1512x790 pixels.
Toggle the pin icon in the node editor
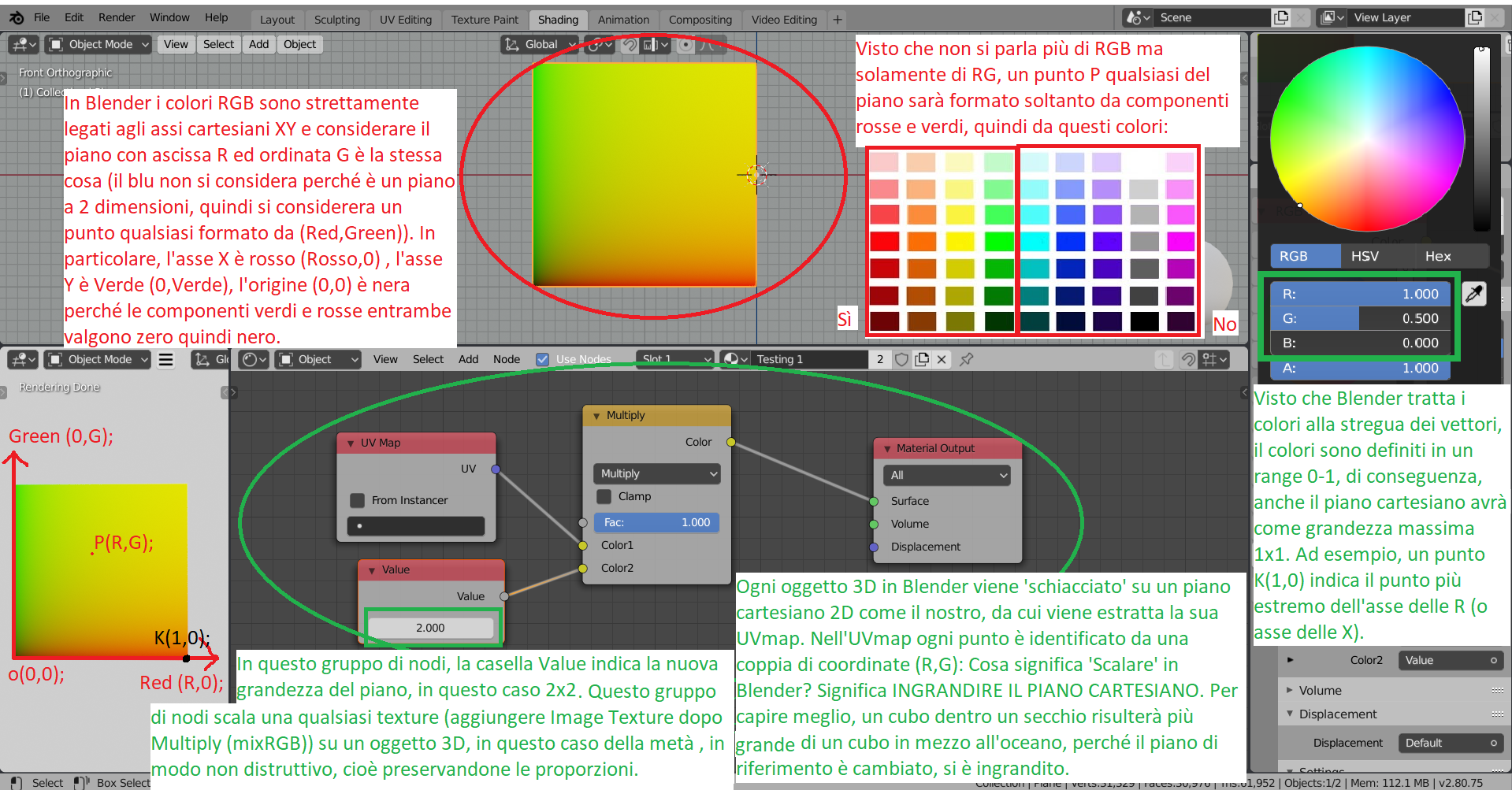[x=967, y=359]
